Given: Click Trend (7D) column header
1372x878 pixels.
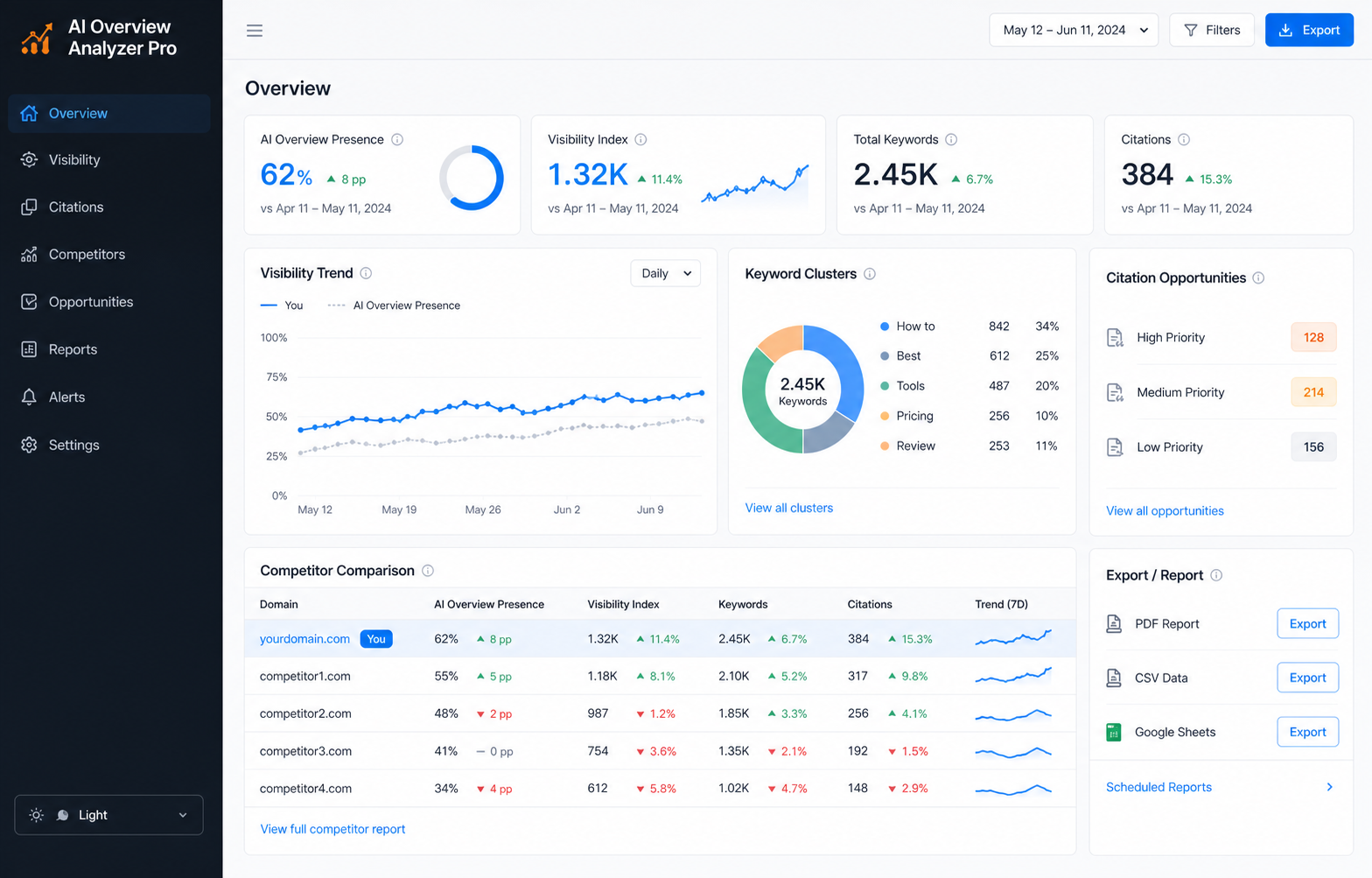Looking at the screenshot, I should pos(1001,605).
